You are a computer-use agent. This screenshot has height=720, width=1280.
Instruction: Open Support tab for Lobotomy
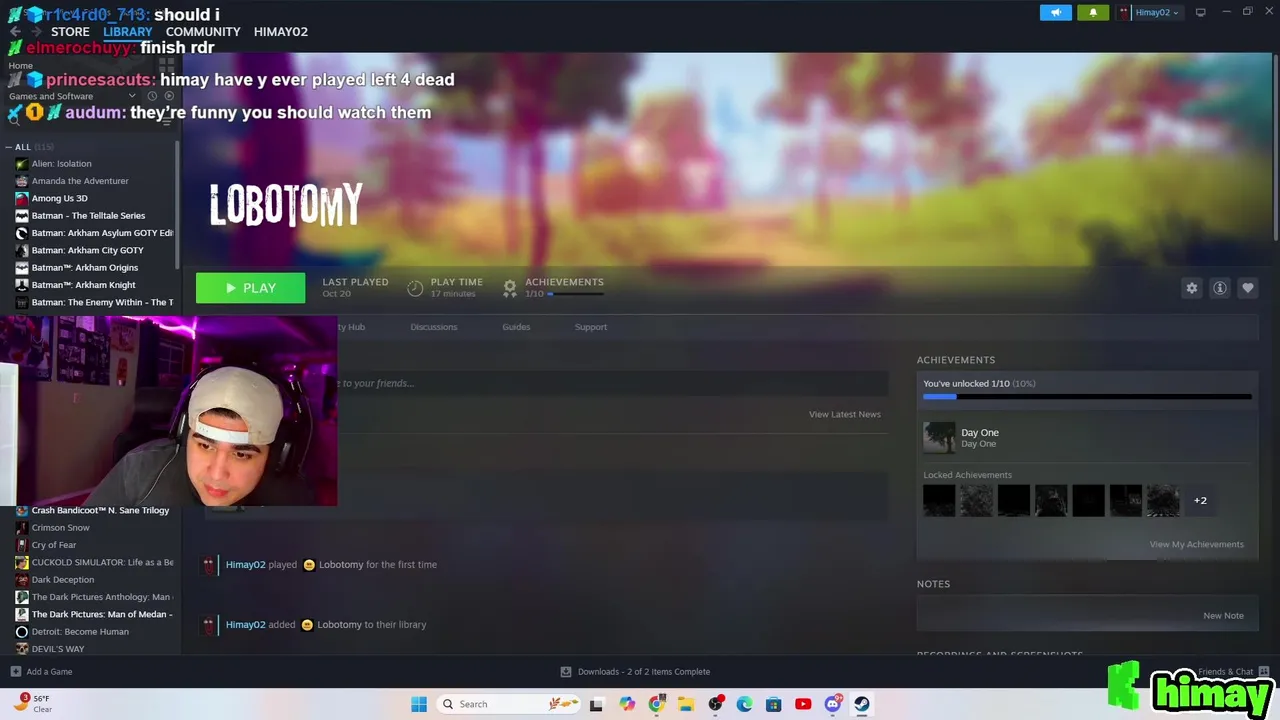(x=591, y=327)
